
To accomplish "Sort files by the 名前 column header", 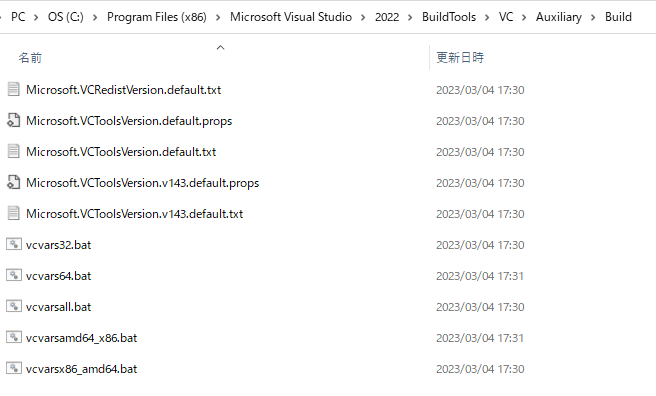I will 30,58.
